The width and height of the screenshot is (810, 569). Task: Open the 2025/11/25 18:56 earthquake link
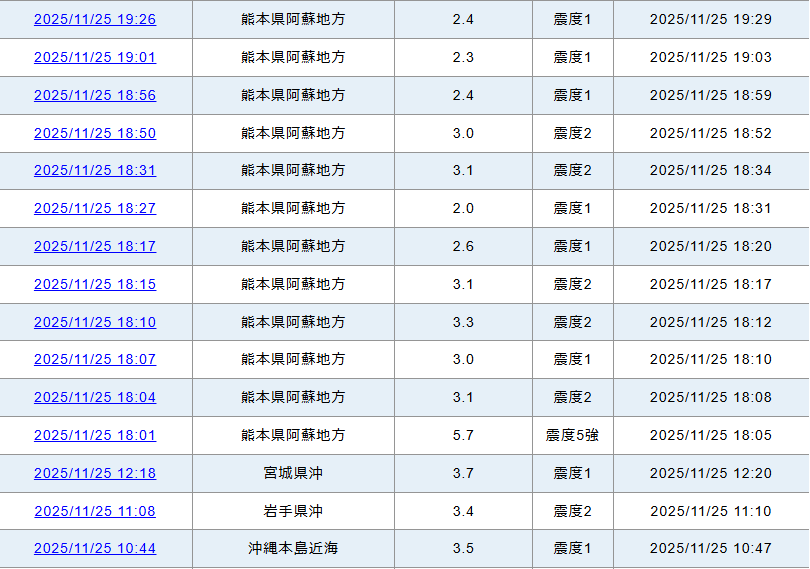95,95
